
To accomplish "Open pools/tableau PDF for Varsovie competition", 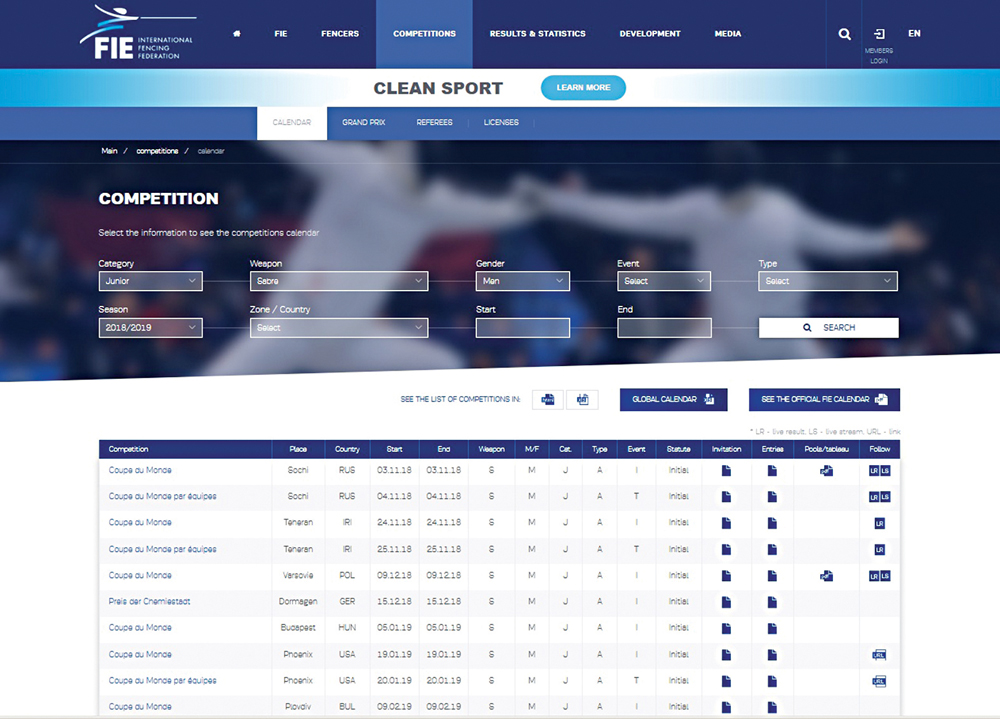I will point(826,576).
